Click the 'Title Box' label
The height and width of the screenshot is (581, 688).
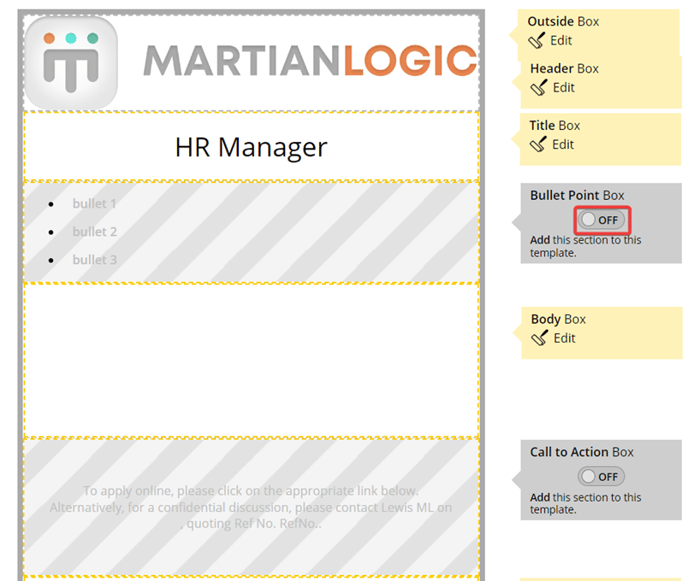point(555,126)
